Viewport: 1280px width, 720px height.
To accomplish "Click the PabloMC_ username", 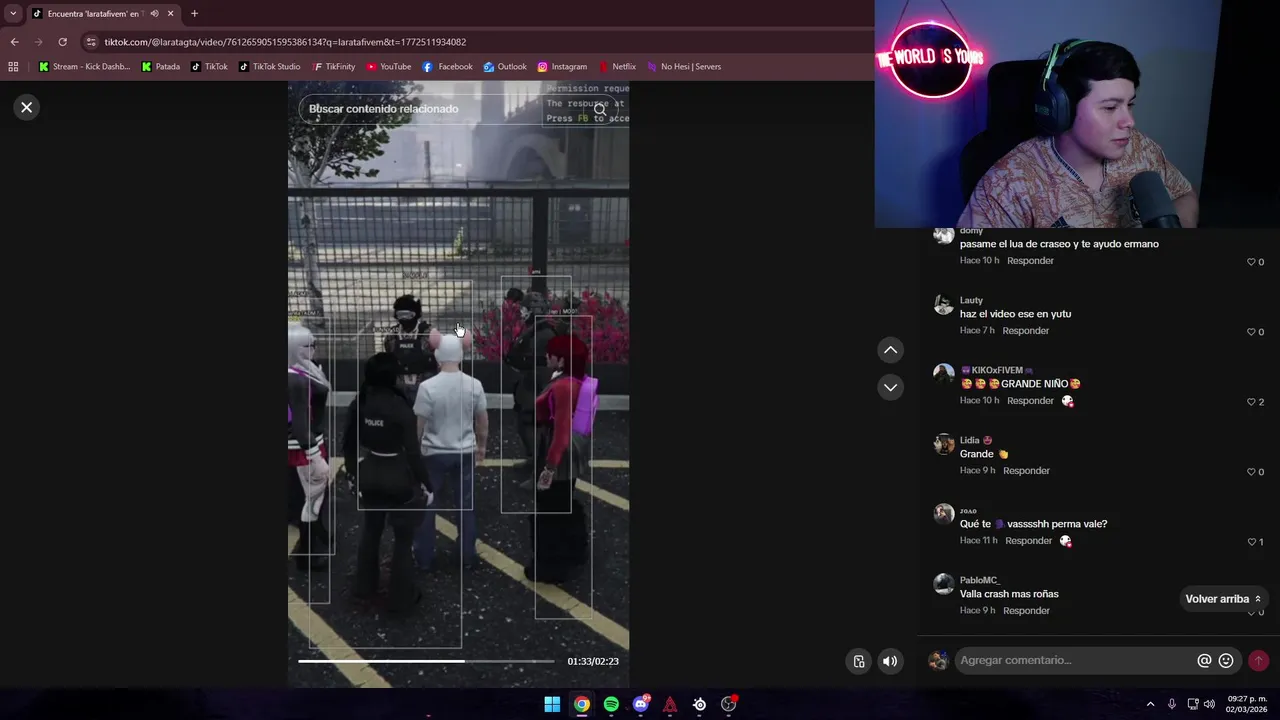I will coord(980,580).
